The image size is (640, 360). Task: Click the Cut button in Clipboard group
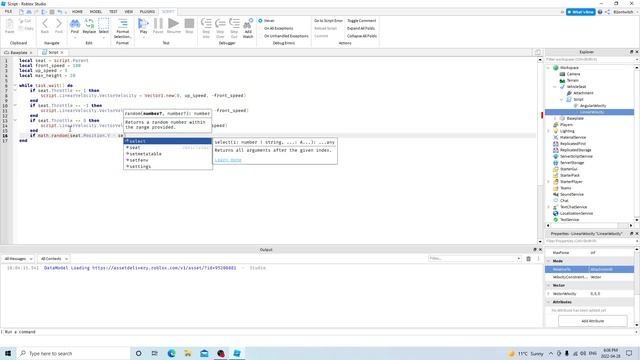coord(25,21)
